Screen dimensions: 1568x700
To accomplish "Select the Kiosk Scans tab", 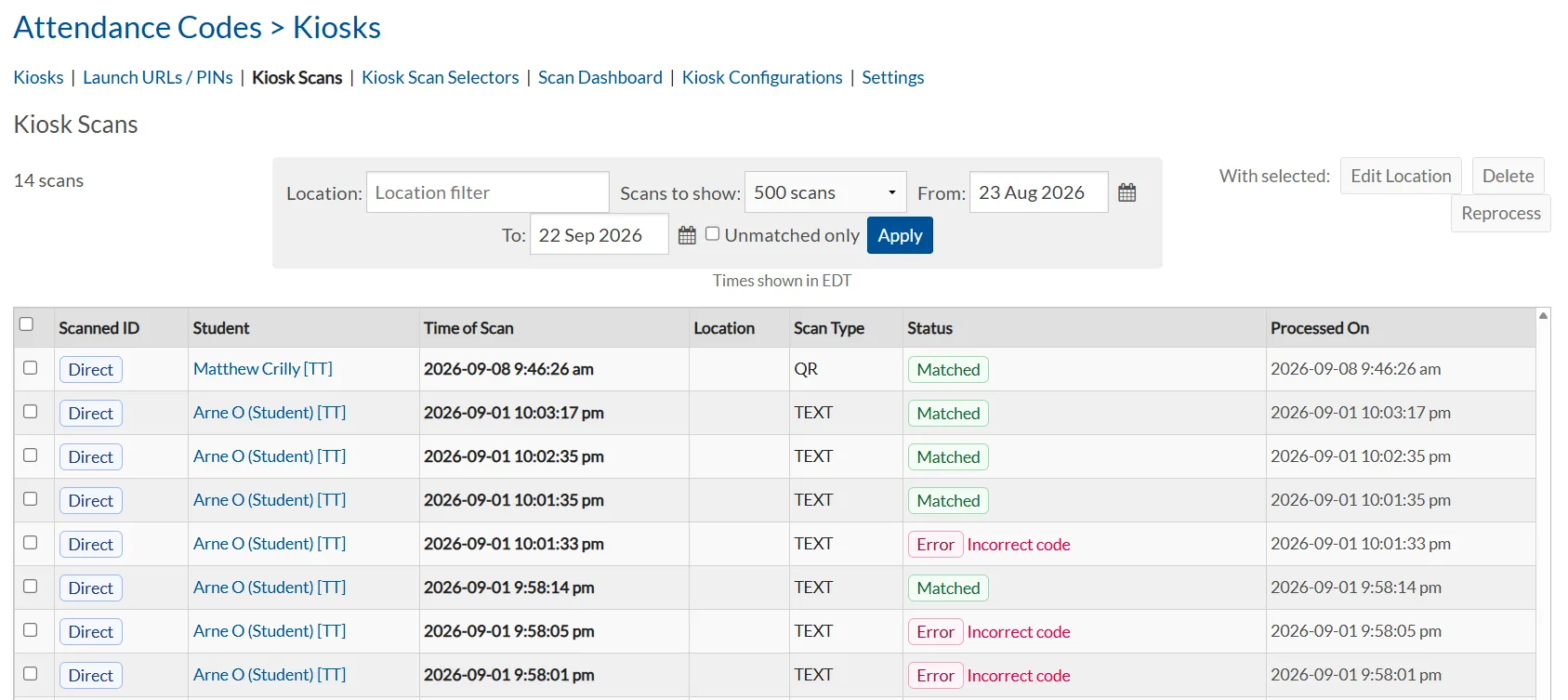I will pos(297,77).
